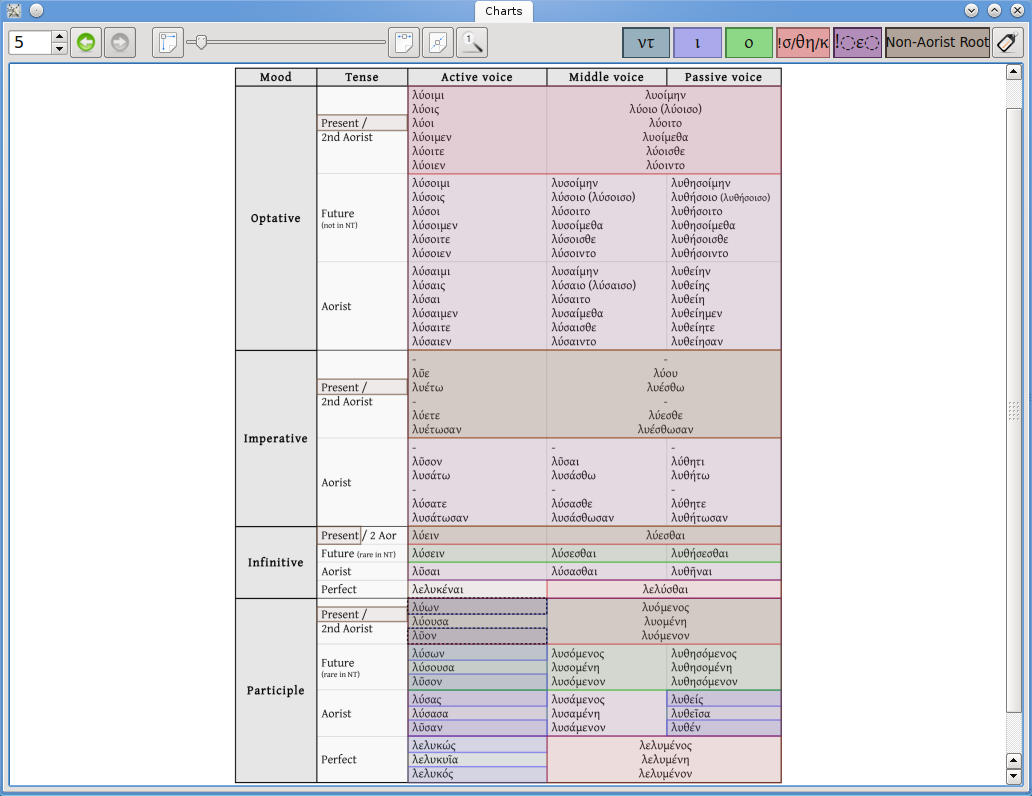Click the participle λελυκώς

click(434, 746)
